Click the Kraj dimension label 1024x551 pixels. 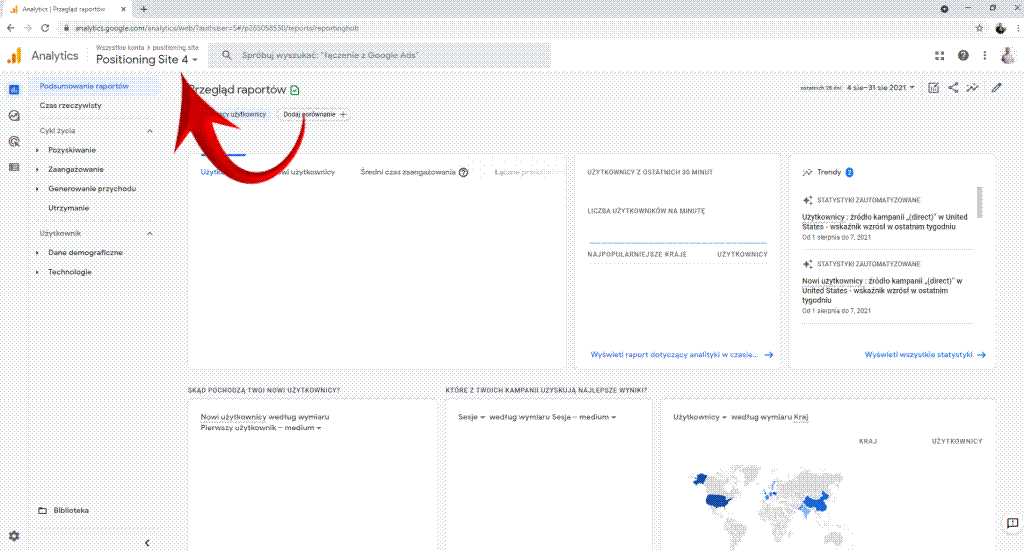tap(801, 417)
